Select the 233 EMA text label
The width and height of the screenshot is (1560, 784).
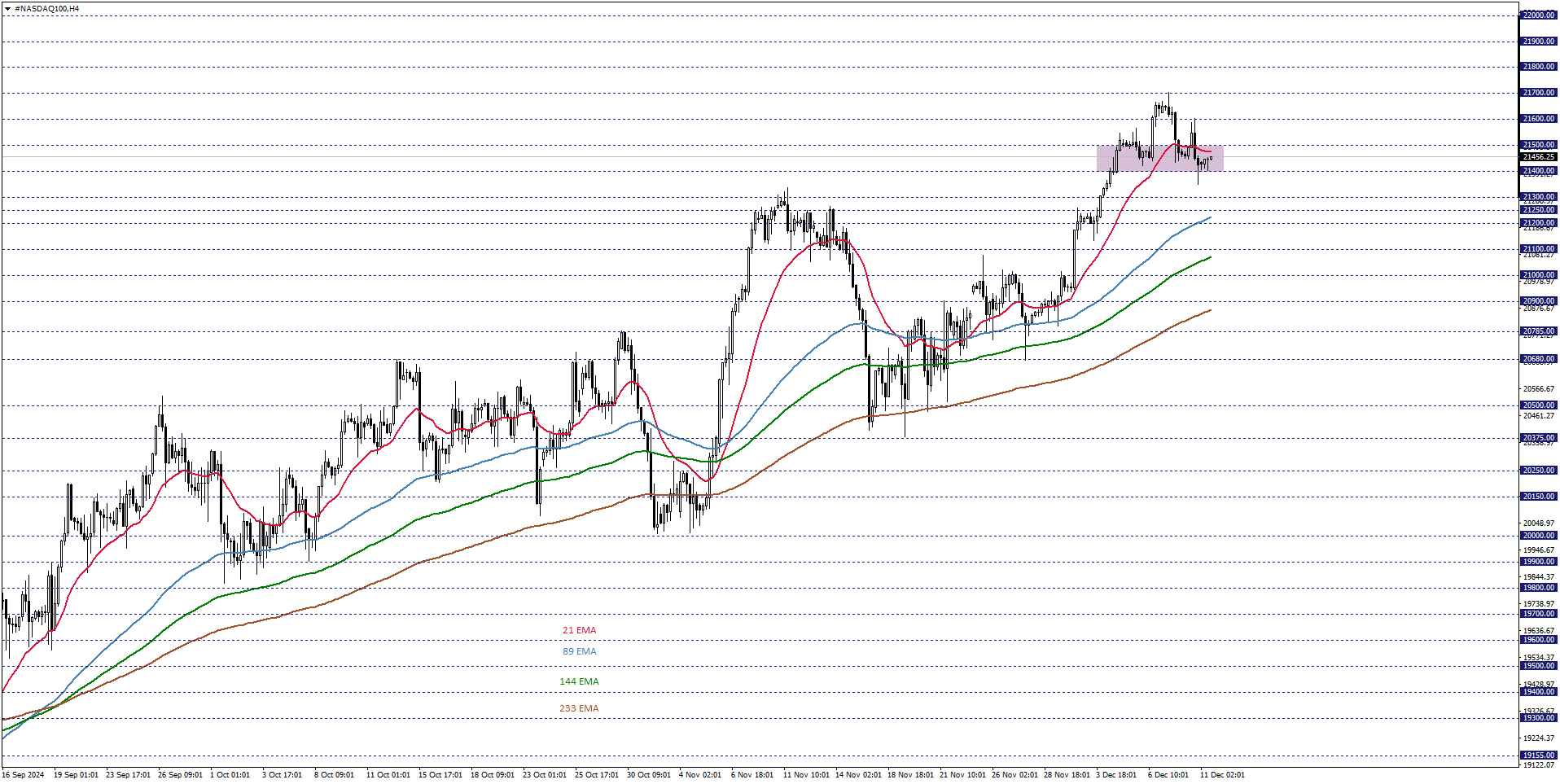coord(579,708)
